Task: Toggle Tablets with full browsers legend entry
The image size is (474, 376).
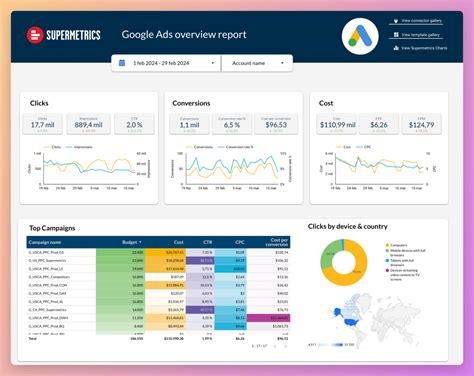Action: click(x=400, y=262)
